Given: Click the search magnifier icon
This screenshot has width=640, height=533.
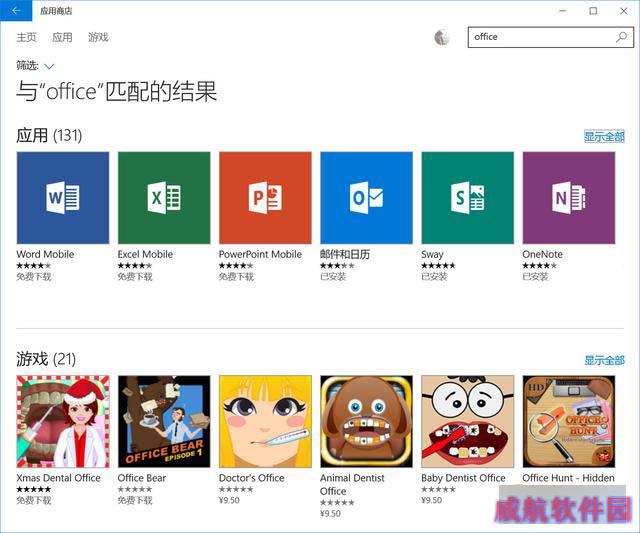Looking at the screenshot, I should click(x=622, y=37).
